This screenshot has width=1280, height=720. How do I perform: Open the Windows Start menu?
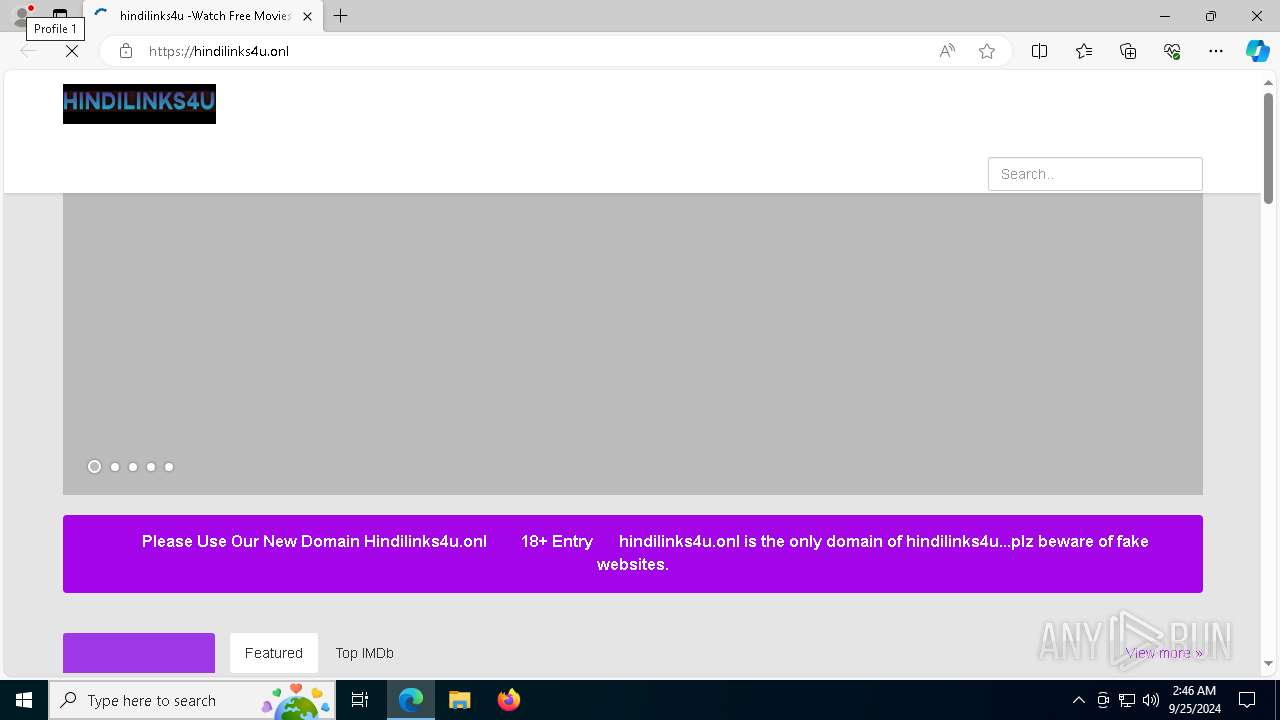click(24, 700)
